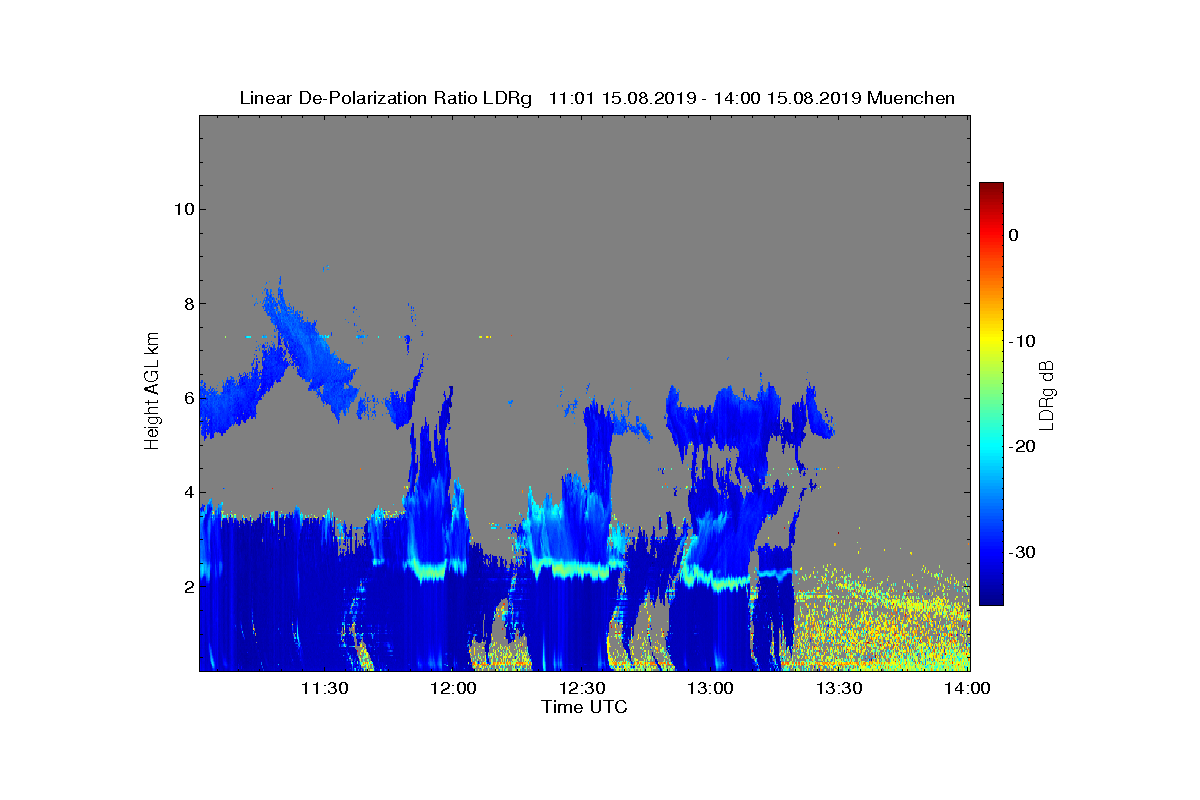The height and width of the screenshot is (800, 1200).
Task: Click the 11:30 time tick label
Action: [324, 689]
